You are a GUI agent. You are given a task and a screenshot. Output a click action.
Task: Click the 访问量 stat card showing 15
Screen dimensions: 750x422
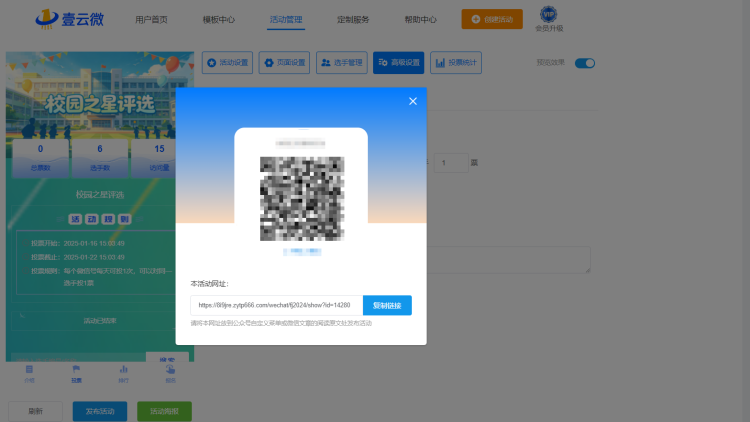(x=154, y=158)
